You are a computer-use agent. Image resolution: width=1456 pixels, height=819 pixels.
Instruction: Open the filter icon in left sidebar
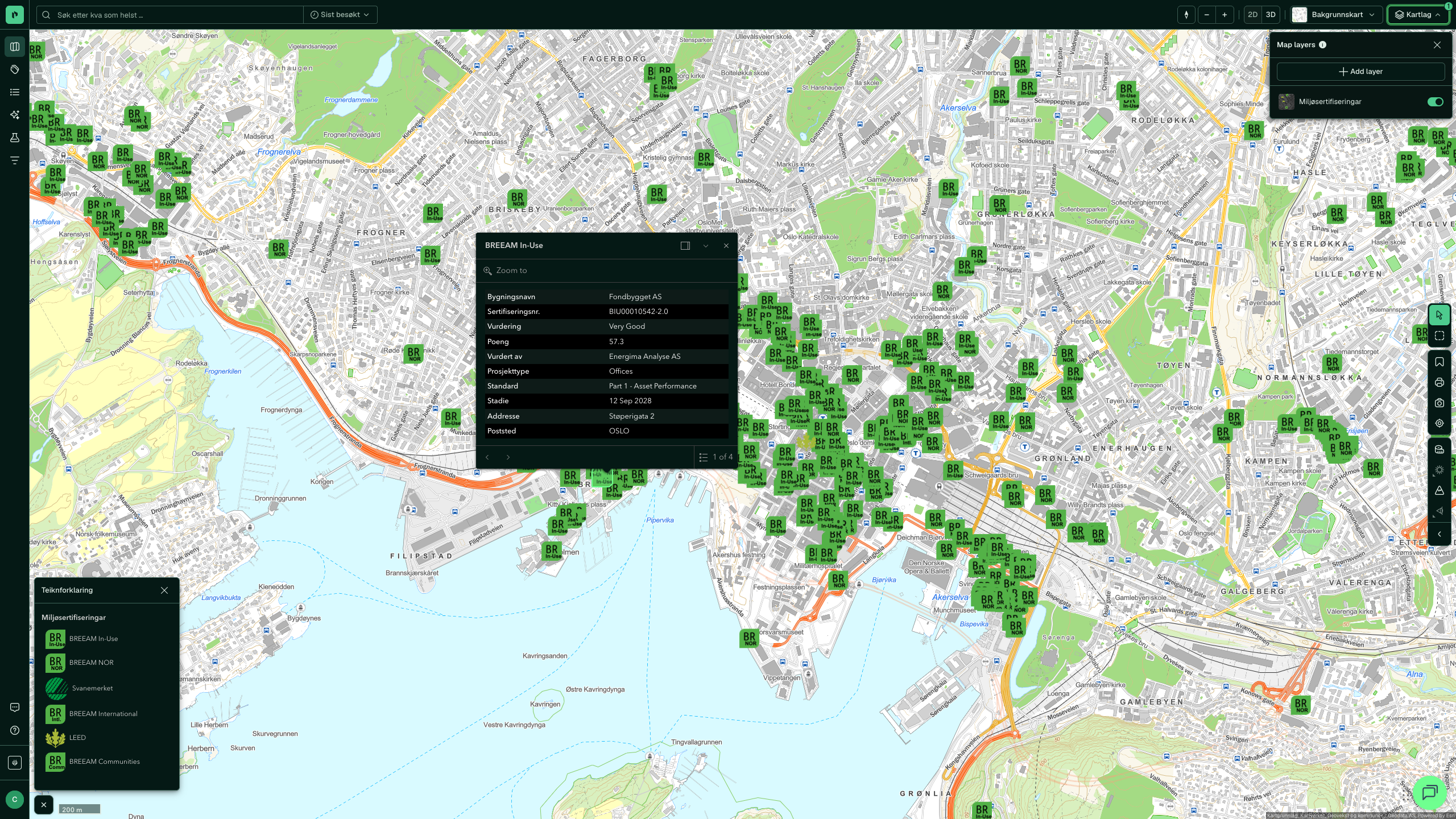pyautogui.click(x=15, y=160)
